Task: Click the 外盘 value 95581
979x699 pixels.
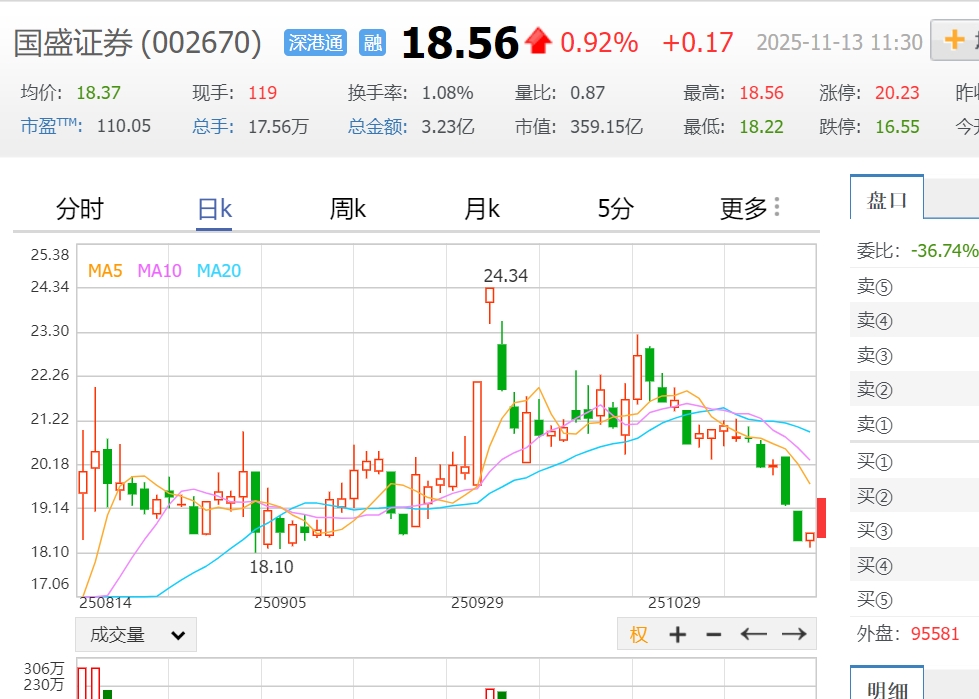Action: tap(935, 633)
